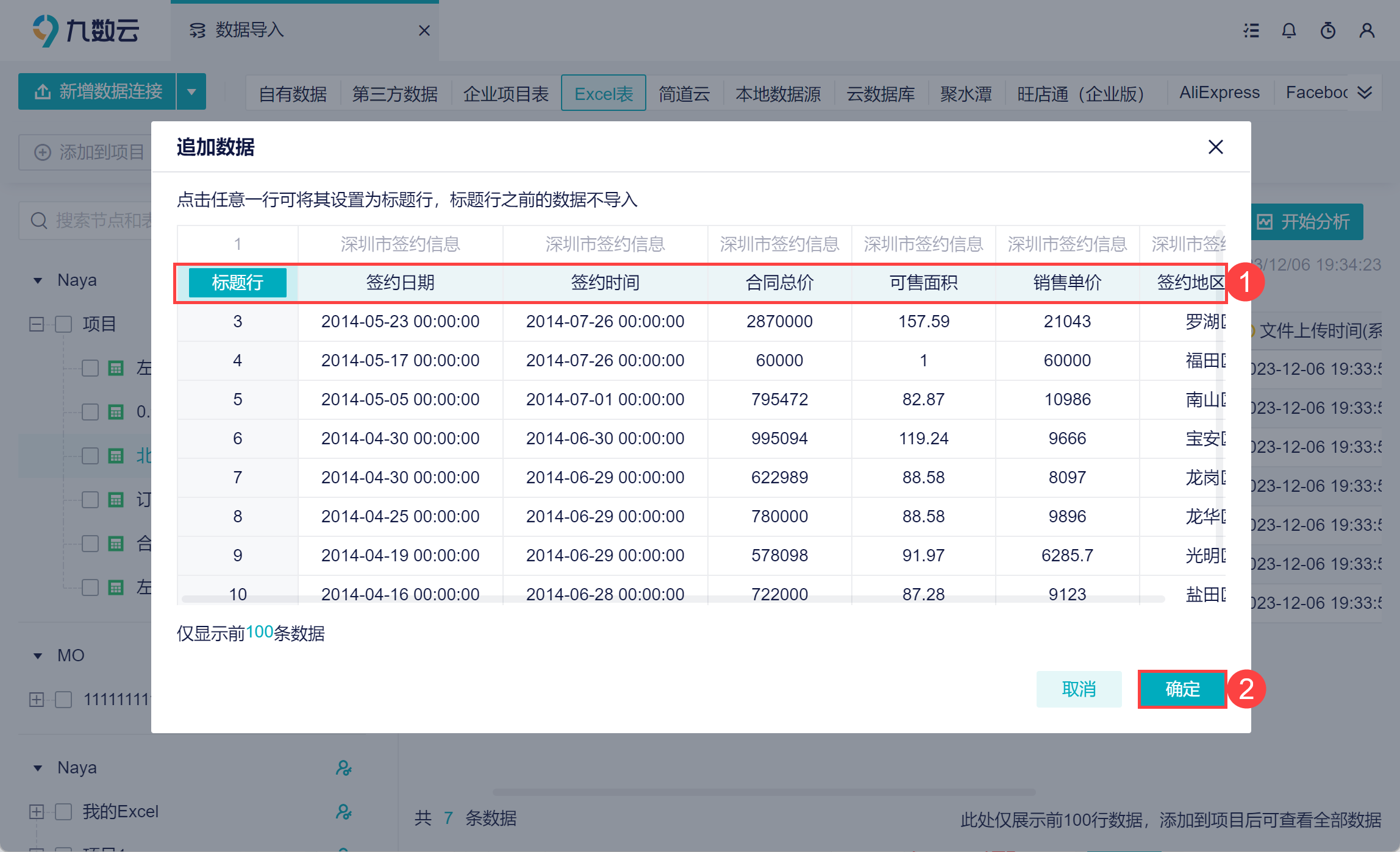Open the task list icon in header

point(1252,30)
